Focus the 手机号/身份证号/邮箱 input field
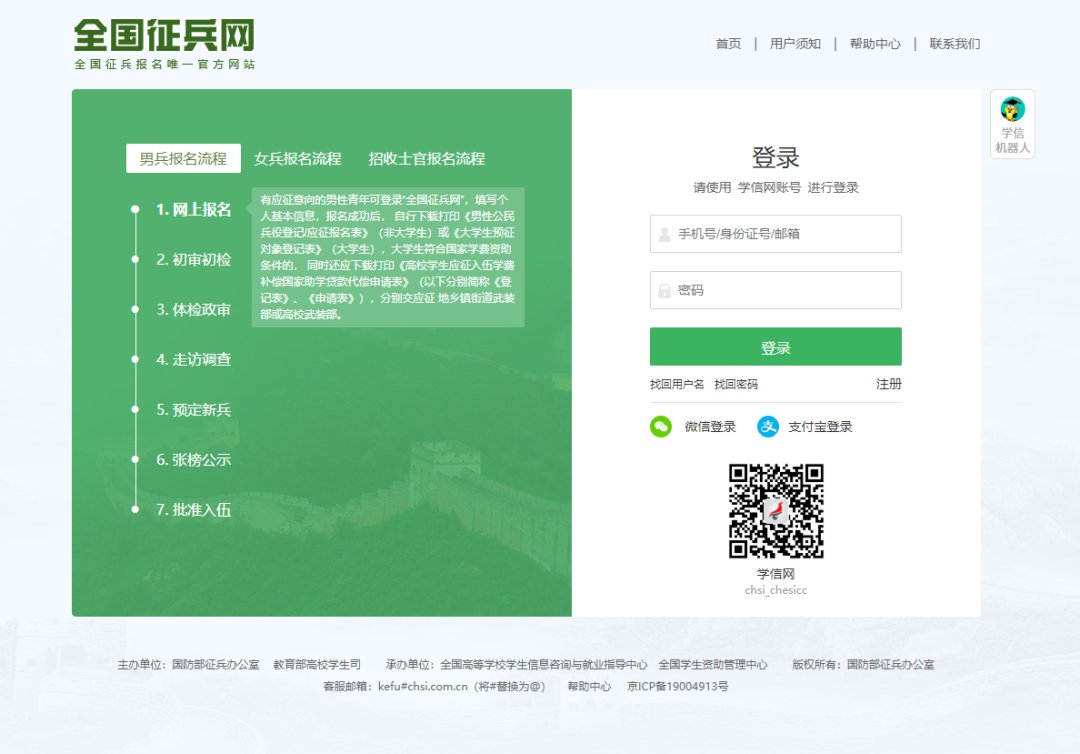Image resolution: width=1080 pixels, height=754 pixels. (x=776, y=234)
